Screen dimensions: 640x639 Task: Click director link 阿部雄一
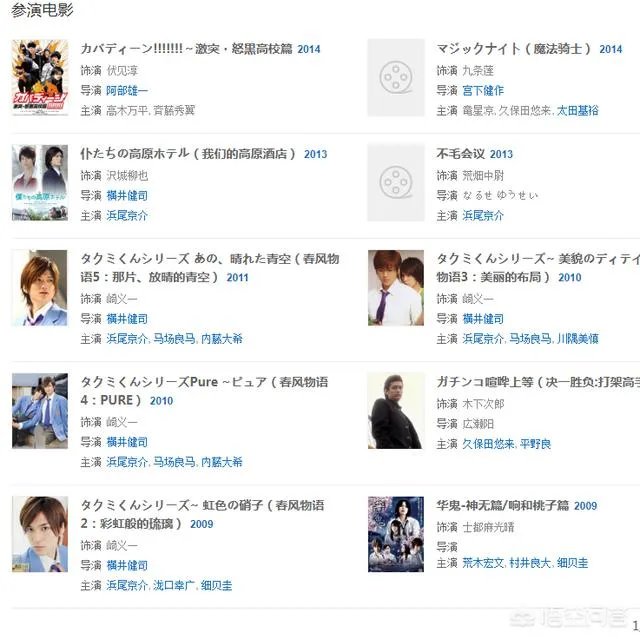[127, 90]
